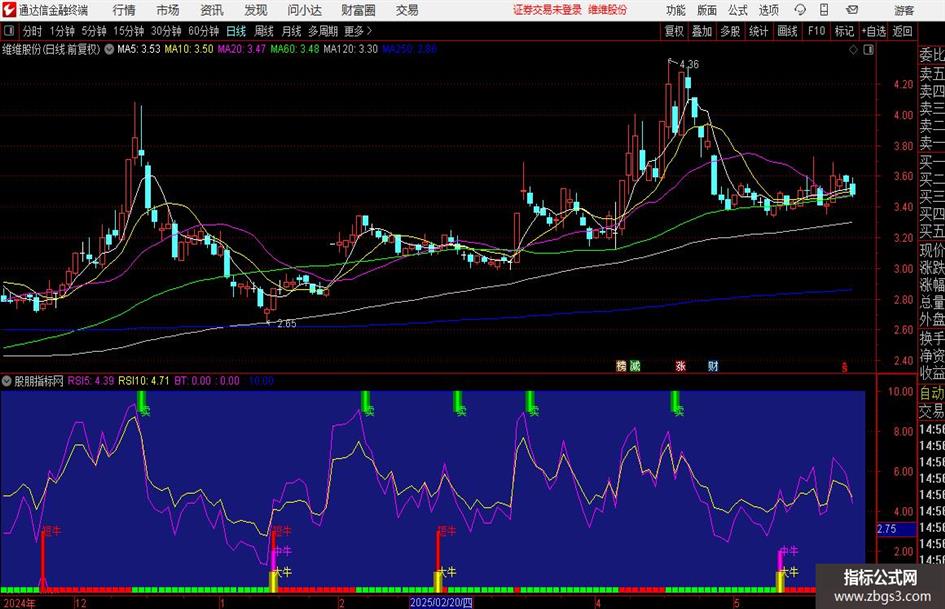The image size is (945, 609).
Task: Click the 减 marker on the chart
Action: [635, 365]
